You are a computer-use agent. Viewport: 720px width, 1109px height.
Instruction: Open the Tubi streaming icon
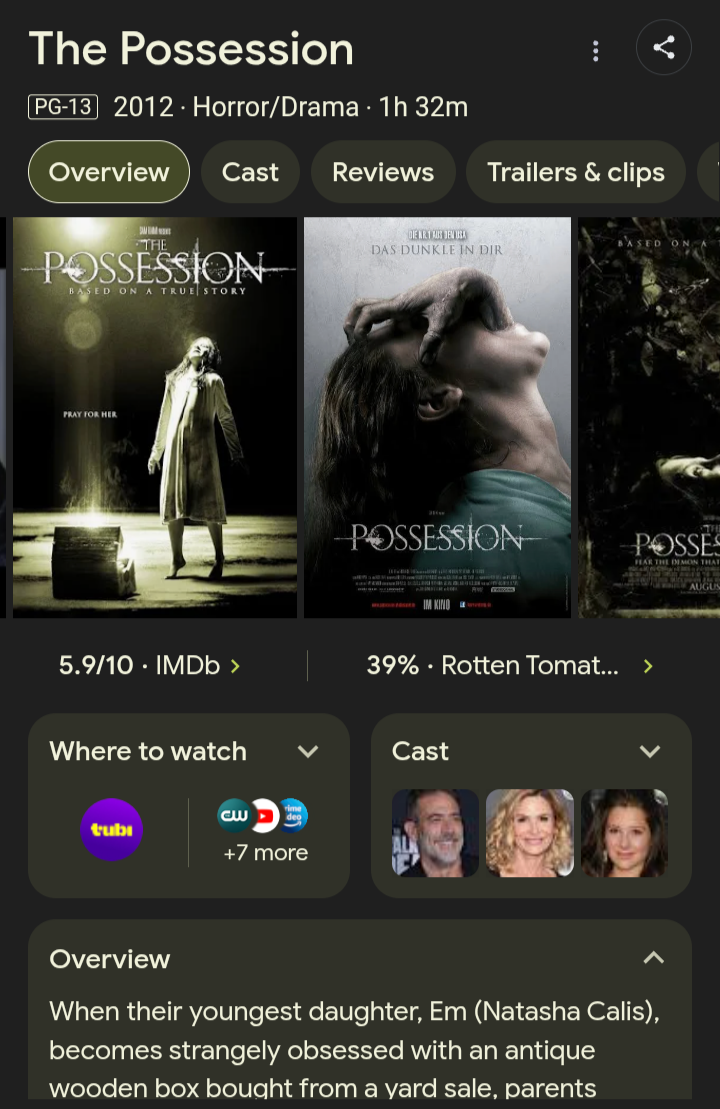(x=112, y=830)
